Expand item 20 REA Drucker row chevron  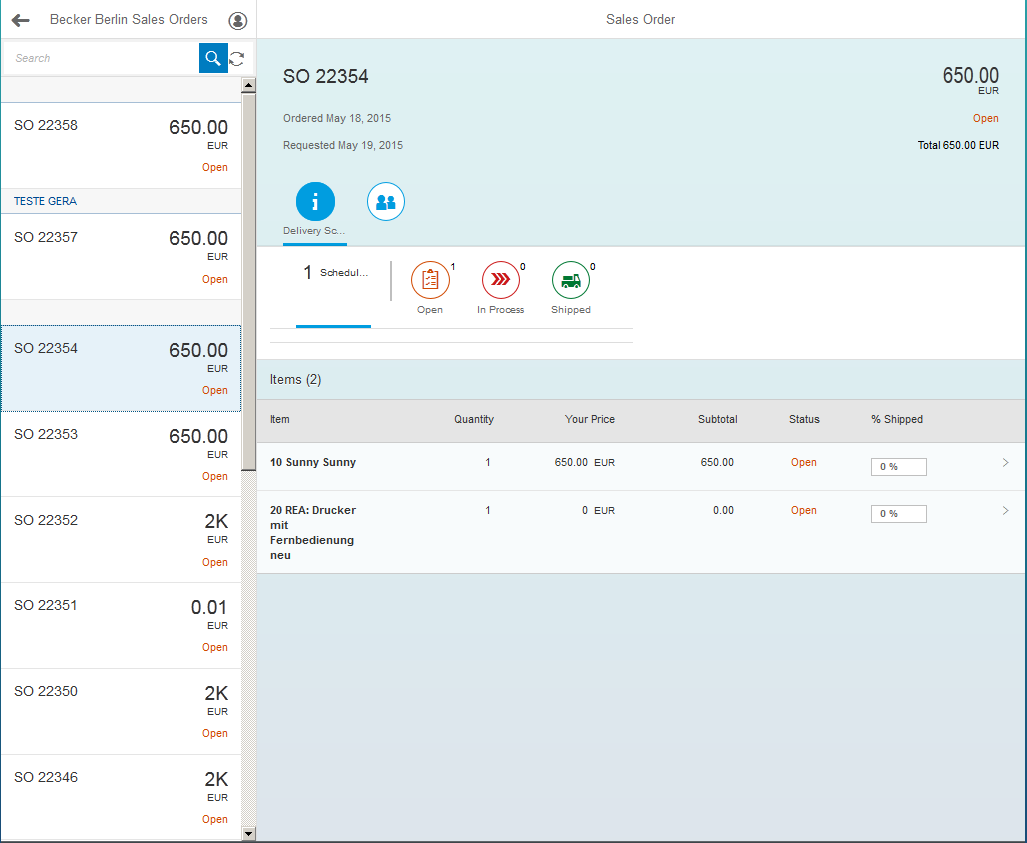point(1005,511)
